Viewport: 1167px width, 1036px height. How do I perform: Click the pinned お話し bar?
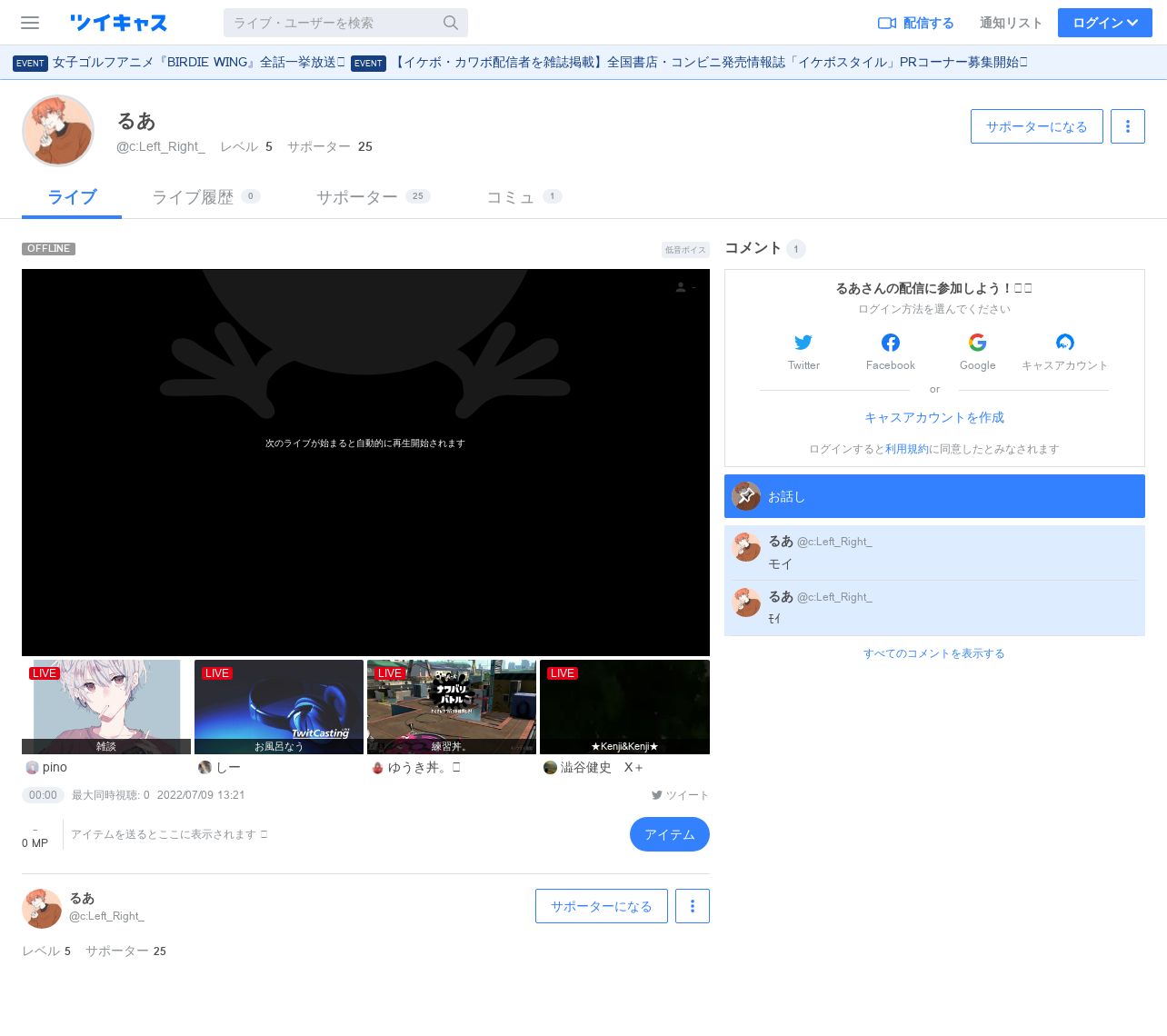click(934, 496)
